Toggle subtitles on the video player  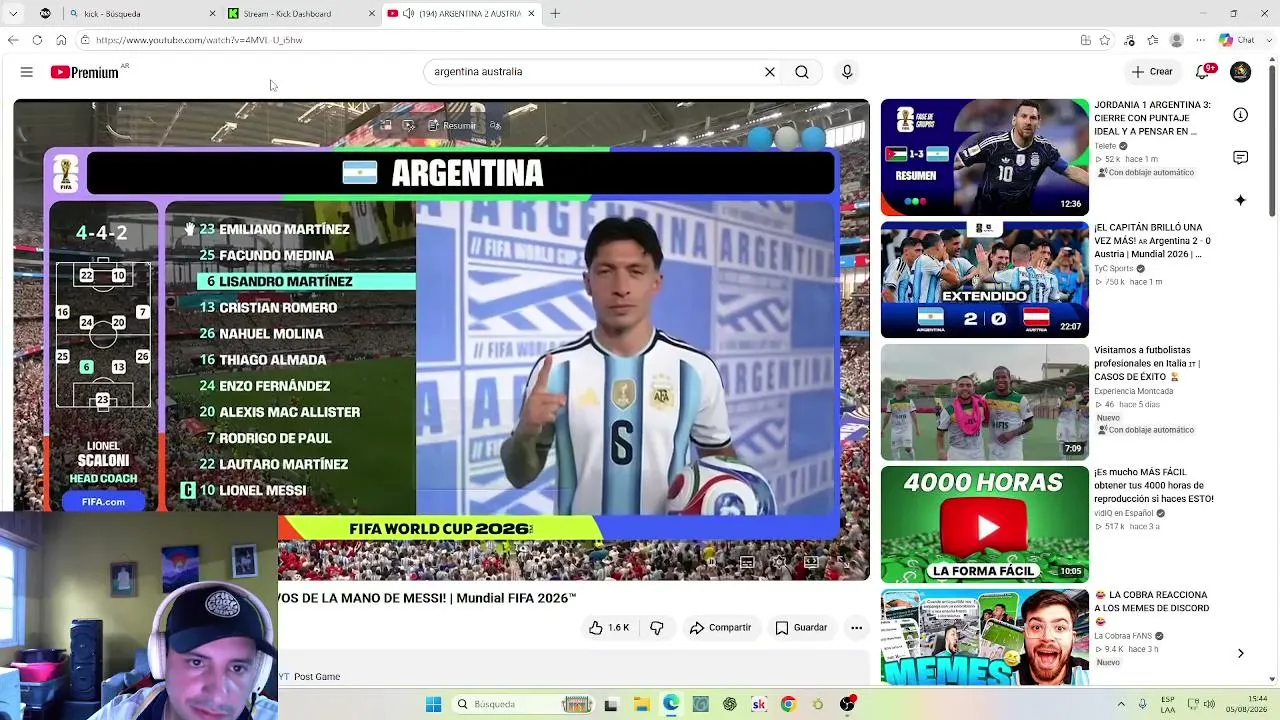[747, 563]
